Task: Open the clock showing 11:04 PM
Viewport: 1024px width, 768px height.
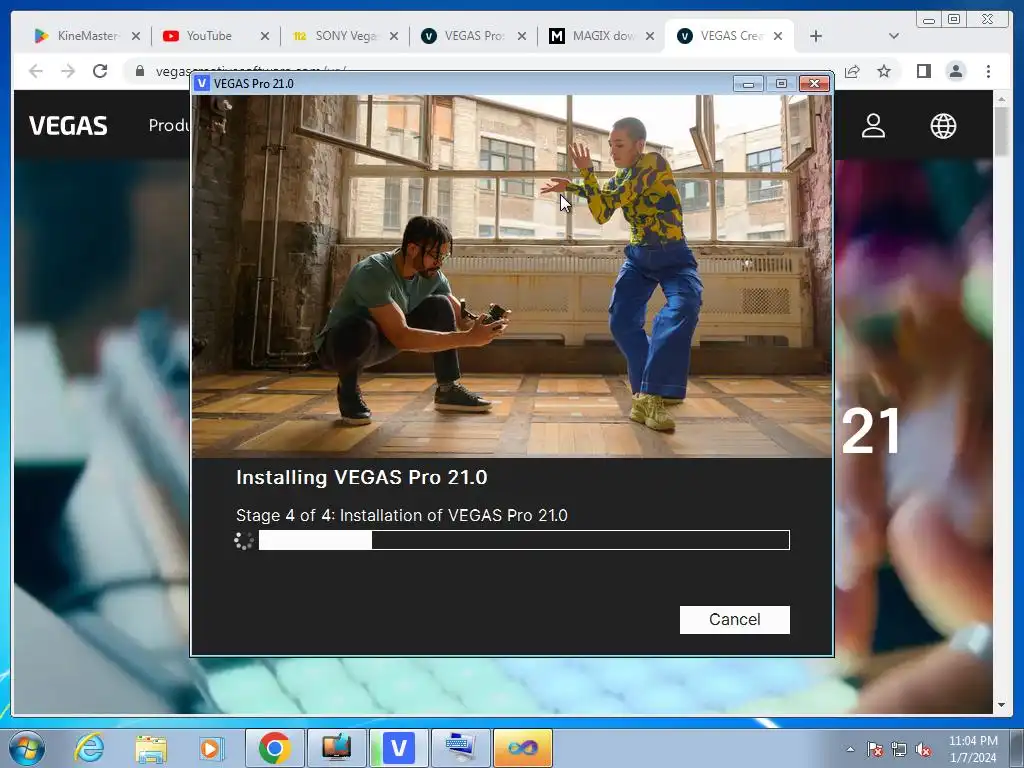Action: point(973,749)
